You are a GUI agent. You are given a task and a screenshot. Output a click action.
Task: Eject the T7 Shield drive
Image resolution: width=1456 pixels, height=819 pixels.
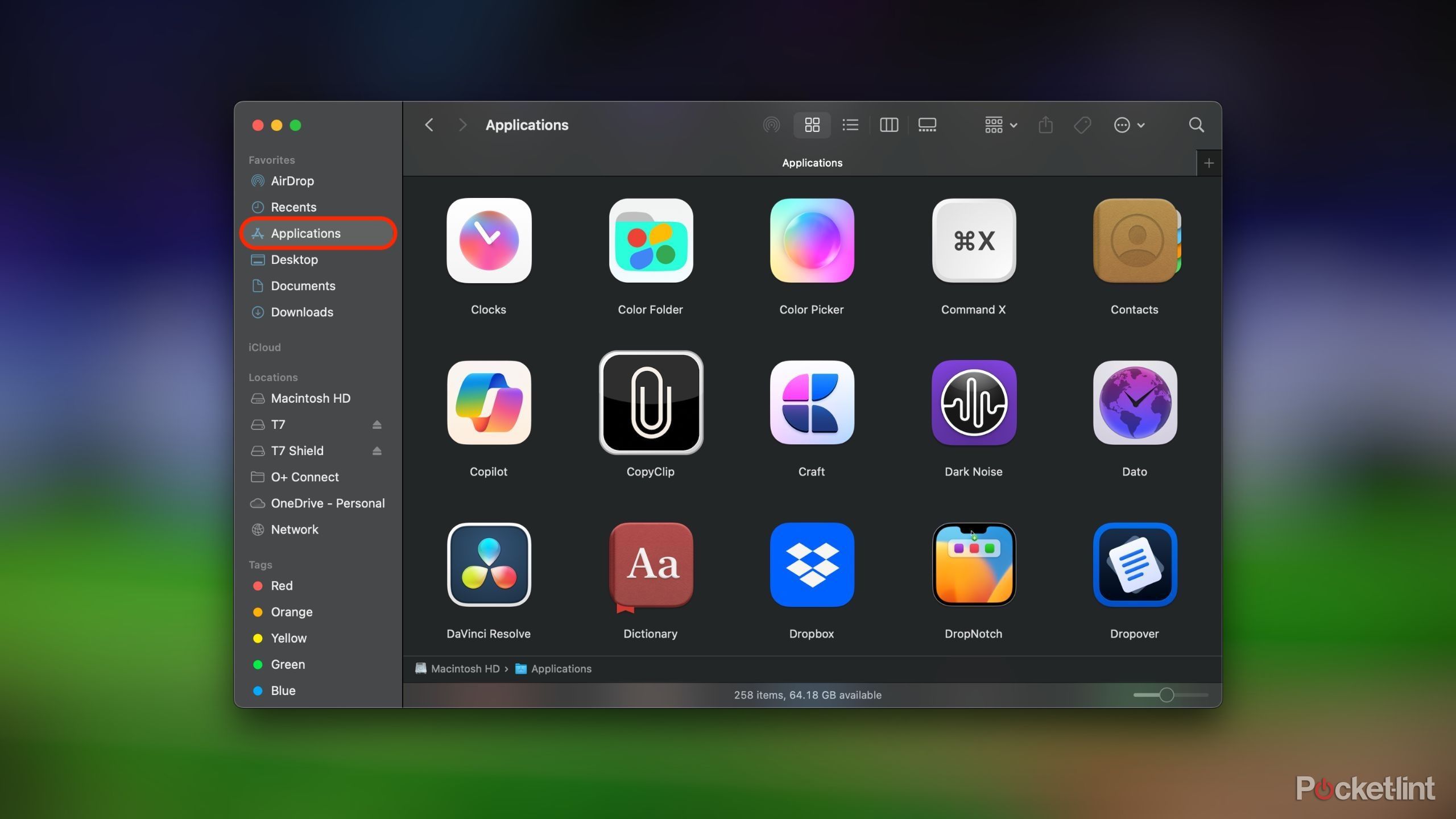click(x=377, y=451)
